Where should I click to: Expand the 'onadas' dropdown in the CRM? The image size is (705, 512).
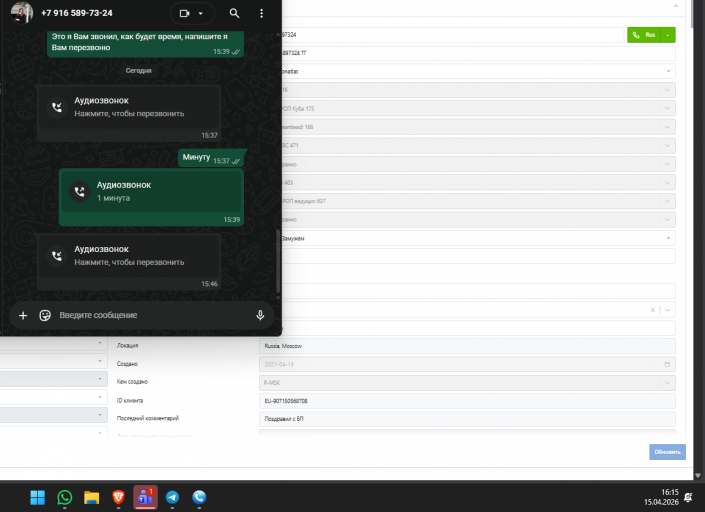pyautogui.click(x=668, y=71)
